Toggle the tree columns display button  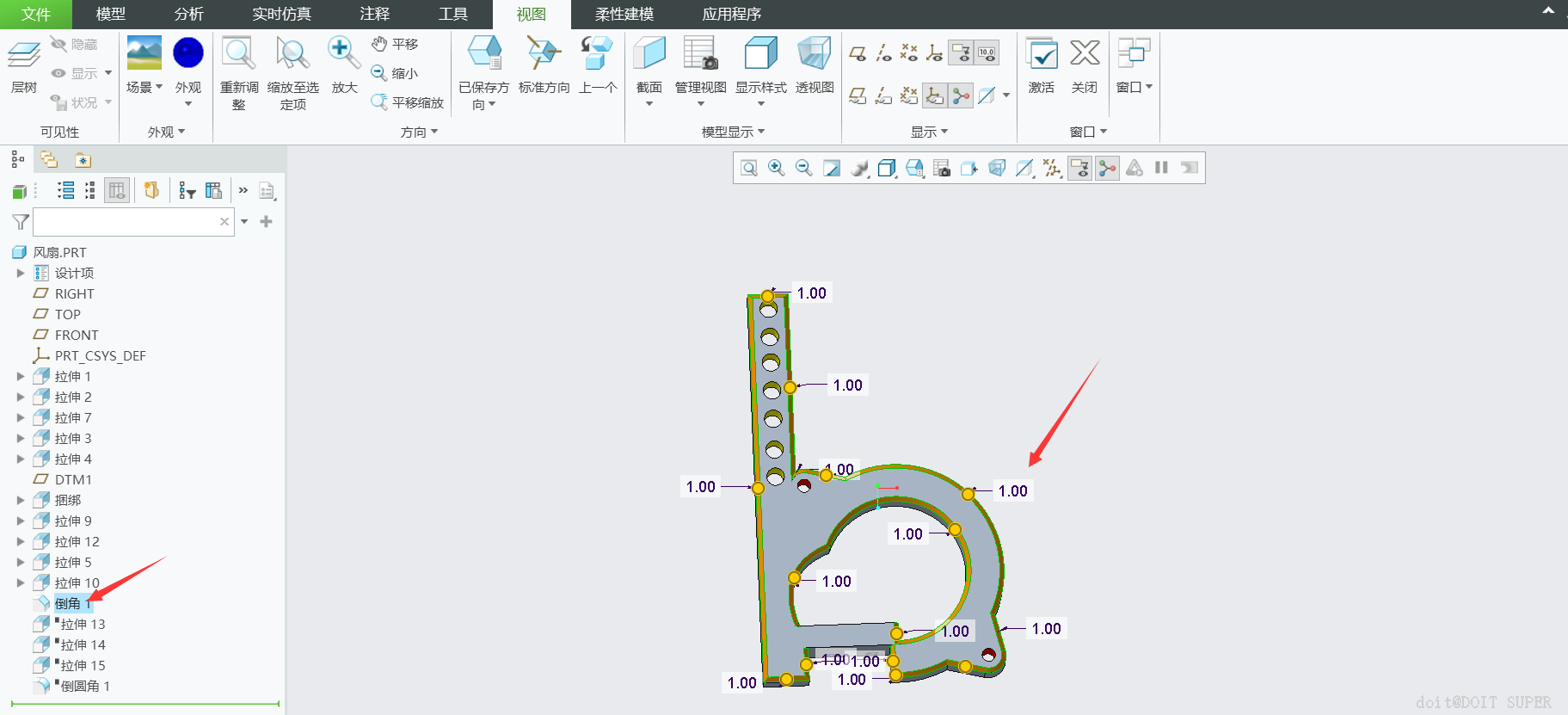pyautogui.click(x=117, y=190)
